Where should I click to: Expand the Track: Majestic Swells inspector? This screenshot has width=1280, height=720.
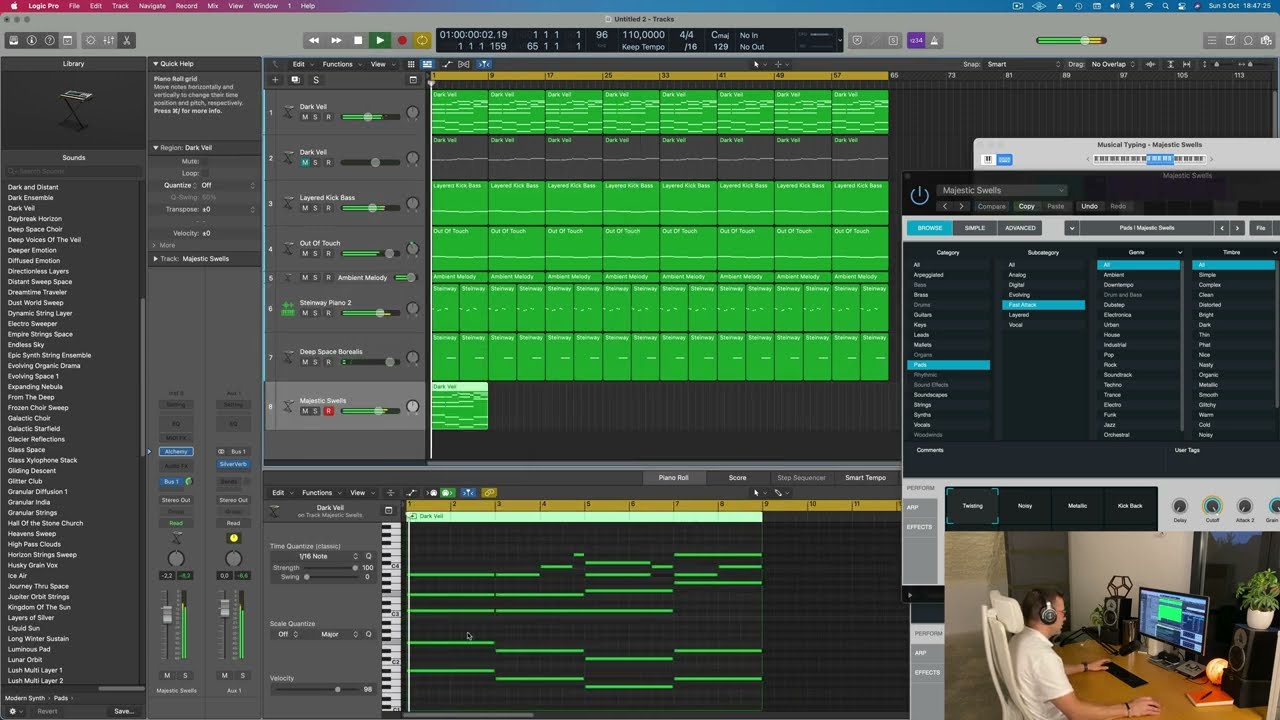coord(156,259)
